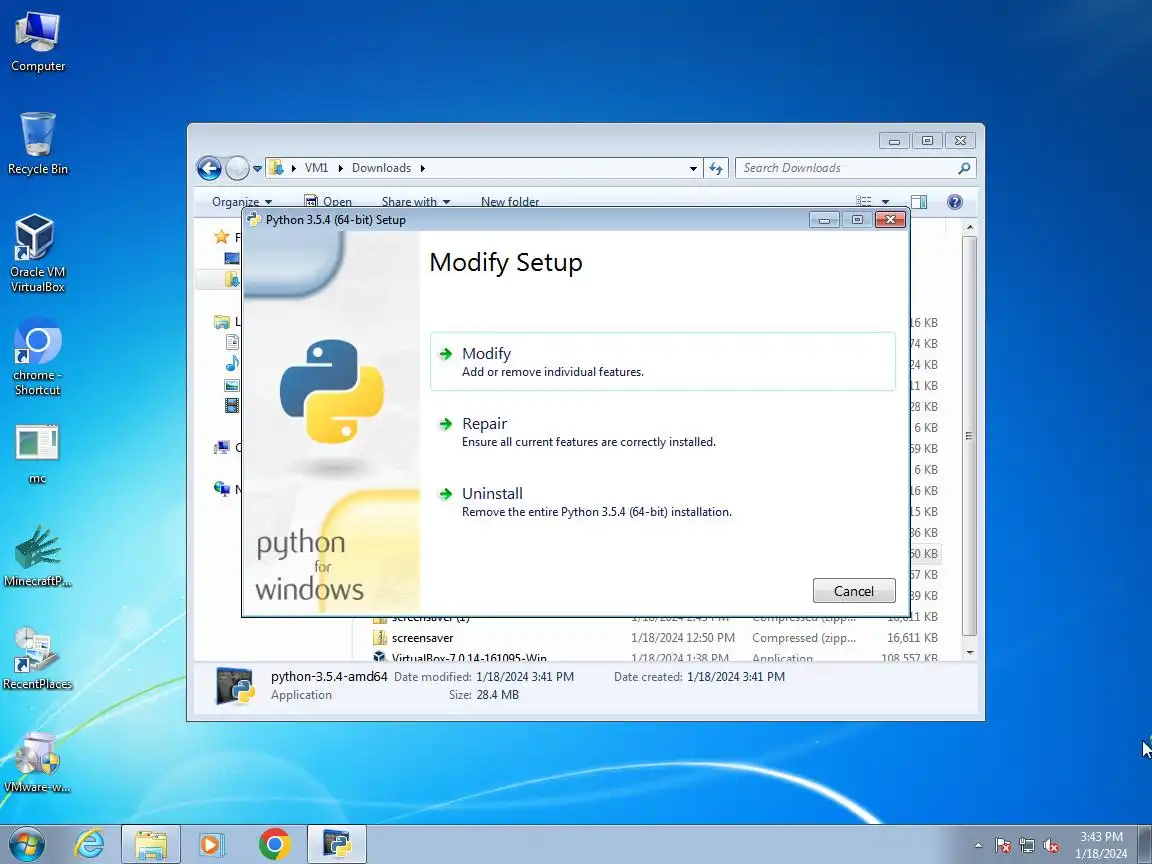This screenshot has width=1152, height=864.
Task: Click the Python Setup taskbar button
Action: tap(336, 844)
